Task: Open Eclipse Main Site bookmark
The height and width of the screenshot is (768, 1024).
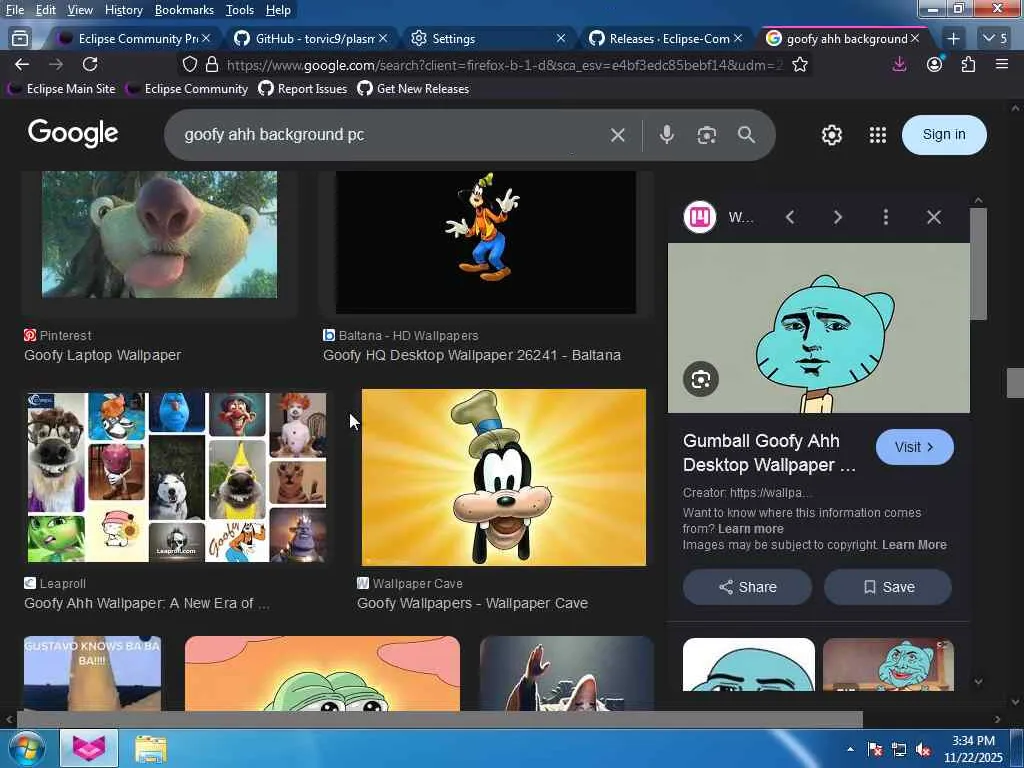Action: [x=62, y=89]
